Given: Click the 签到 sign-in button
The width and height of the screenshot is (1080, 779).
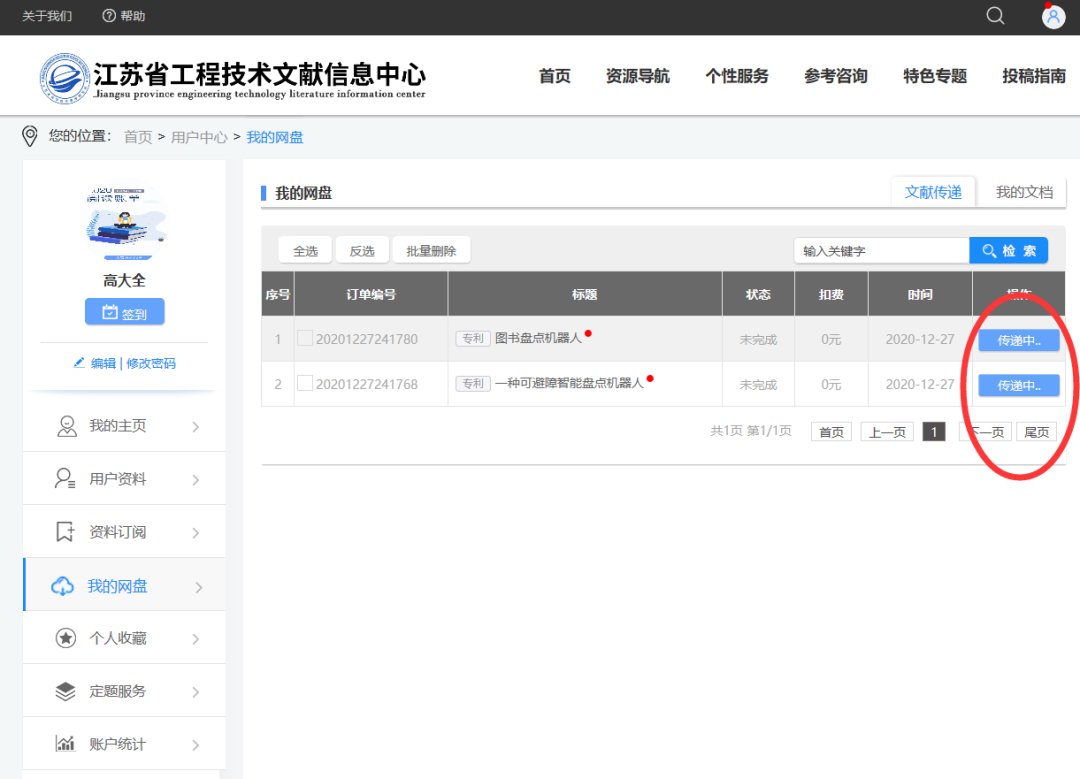Looking at the screenshot, I should click(x=124, y=311).
